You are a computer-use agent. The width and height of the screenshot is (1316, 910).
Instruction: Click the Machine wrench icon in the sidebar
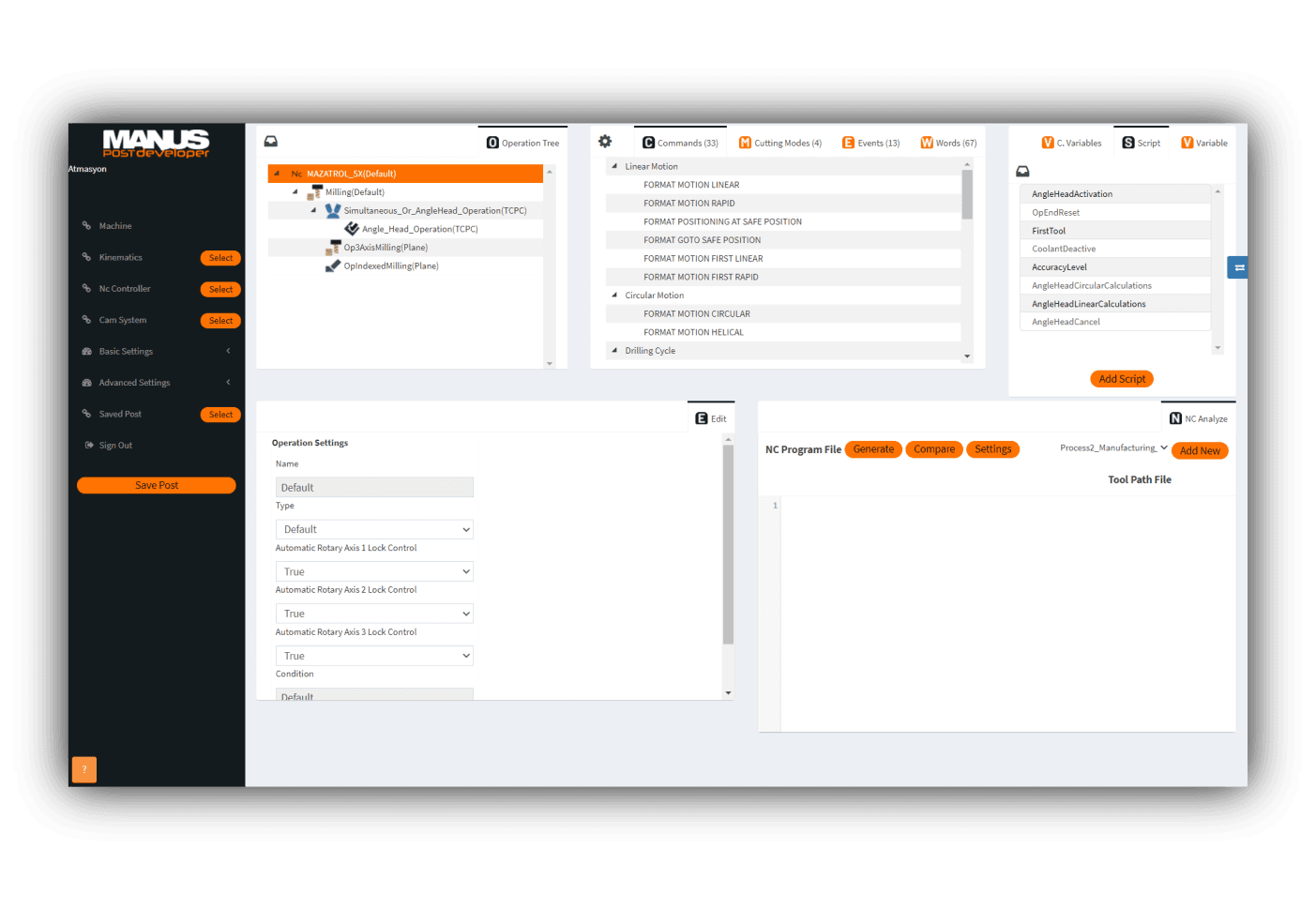87,225
